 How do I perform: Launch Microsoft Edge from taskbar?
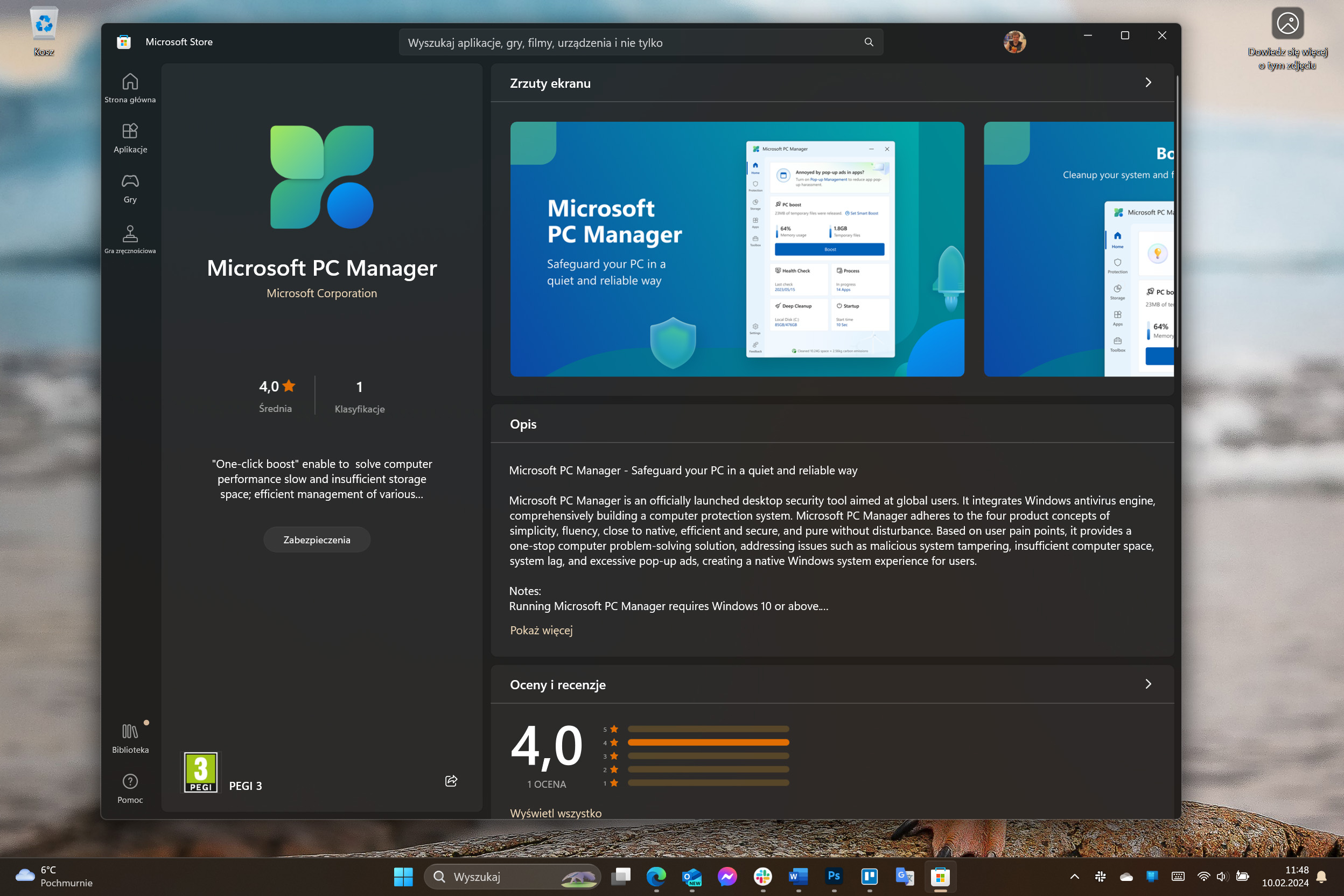tap(656, 877)
